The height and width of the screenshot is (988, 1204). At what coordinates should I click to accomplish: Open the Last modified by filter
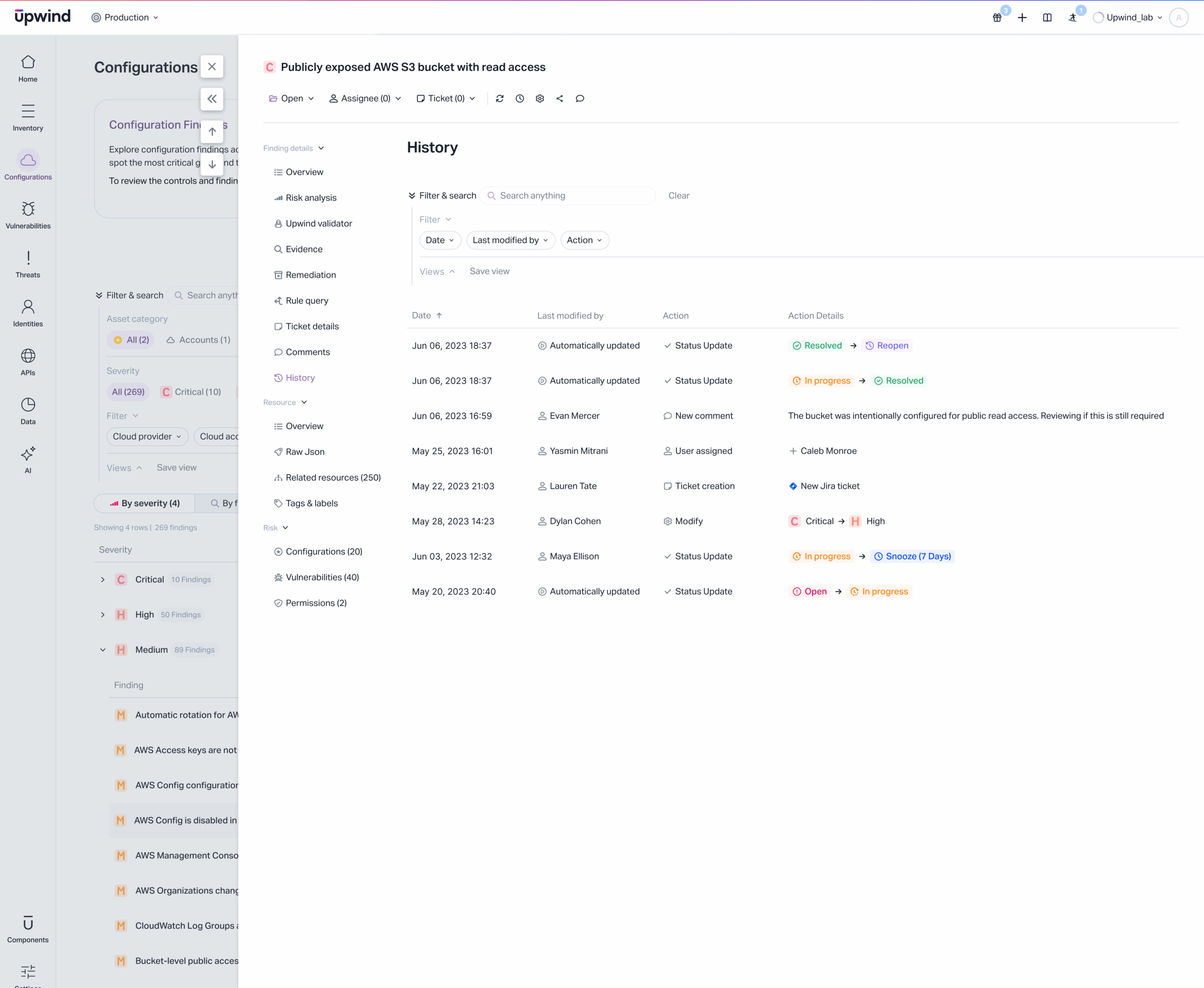pyautogui.click(x=510, y=240)
